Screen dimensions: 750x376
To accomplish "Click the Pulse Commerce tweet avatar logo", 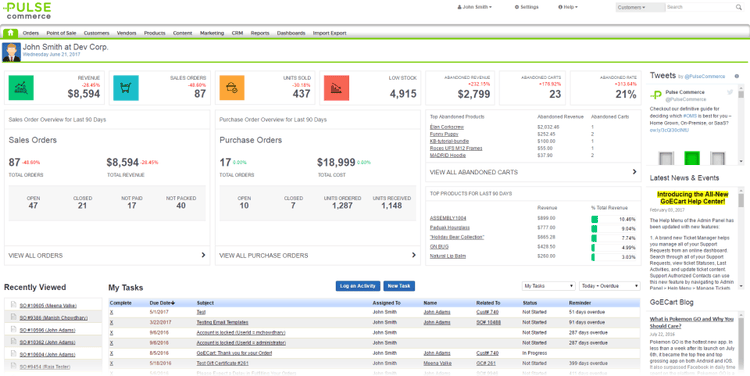I will [656, 95].
